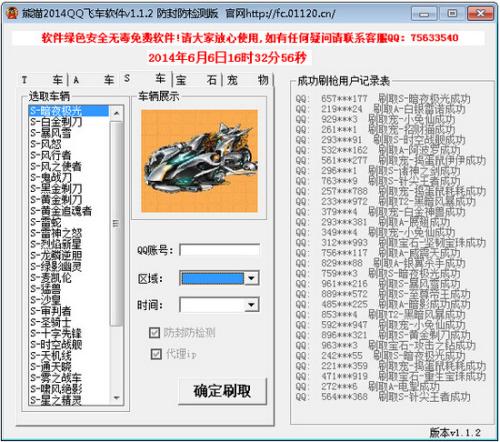This screenshot has width=500, height=442.
Task: Open the 区域 dropdown
Action: 252,278
